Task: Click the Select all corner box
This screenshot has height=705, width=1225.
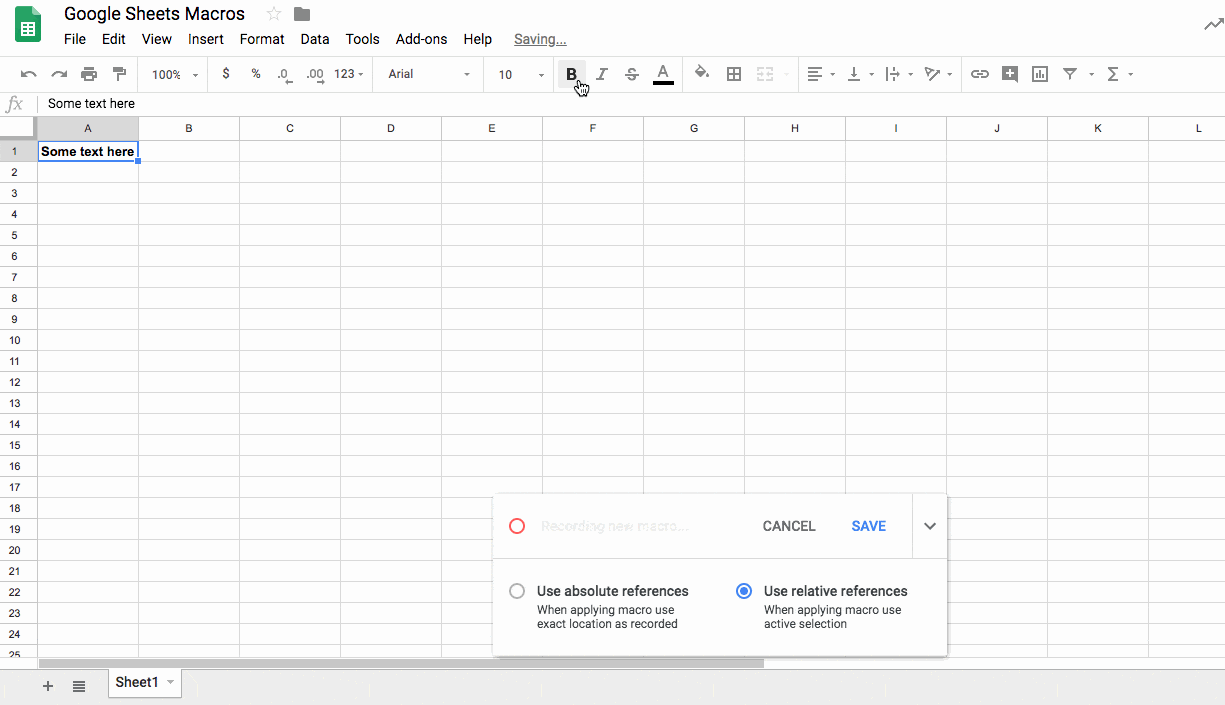Action: click(x=18, y=128)
